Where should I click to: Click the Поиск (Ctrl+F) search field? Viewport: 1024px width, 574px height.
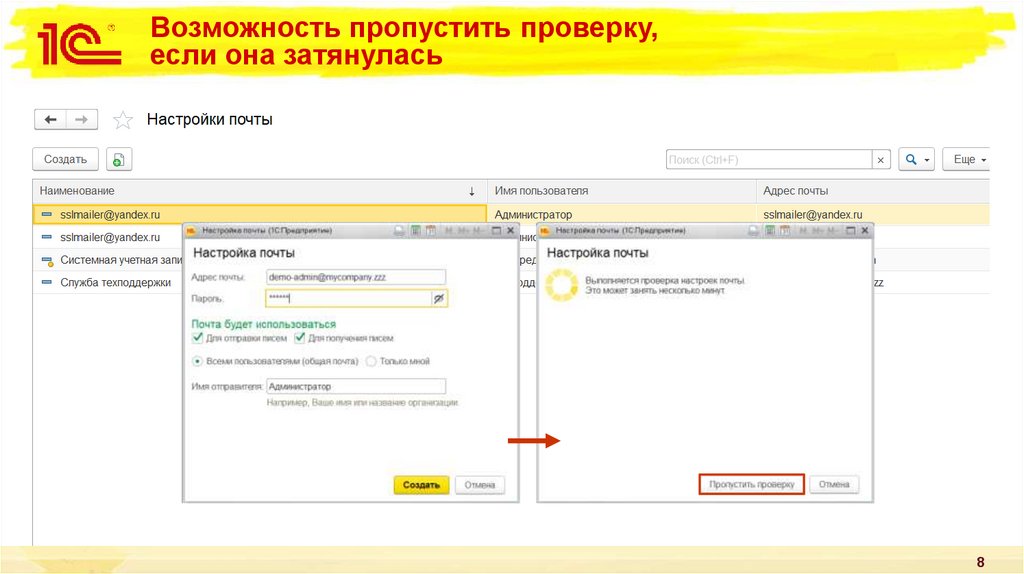pyautogui.click(x=769, y=160)
